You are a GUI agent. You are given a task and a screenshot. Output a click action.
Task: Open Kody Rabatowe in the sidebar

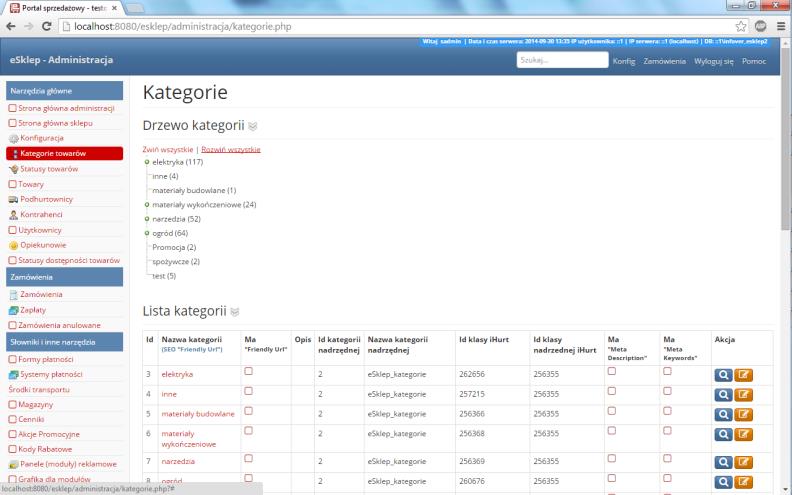click(x=45, y=449)
